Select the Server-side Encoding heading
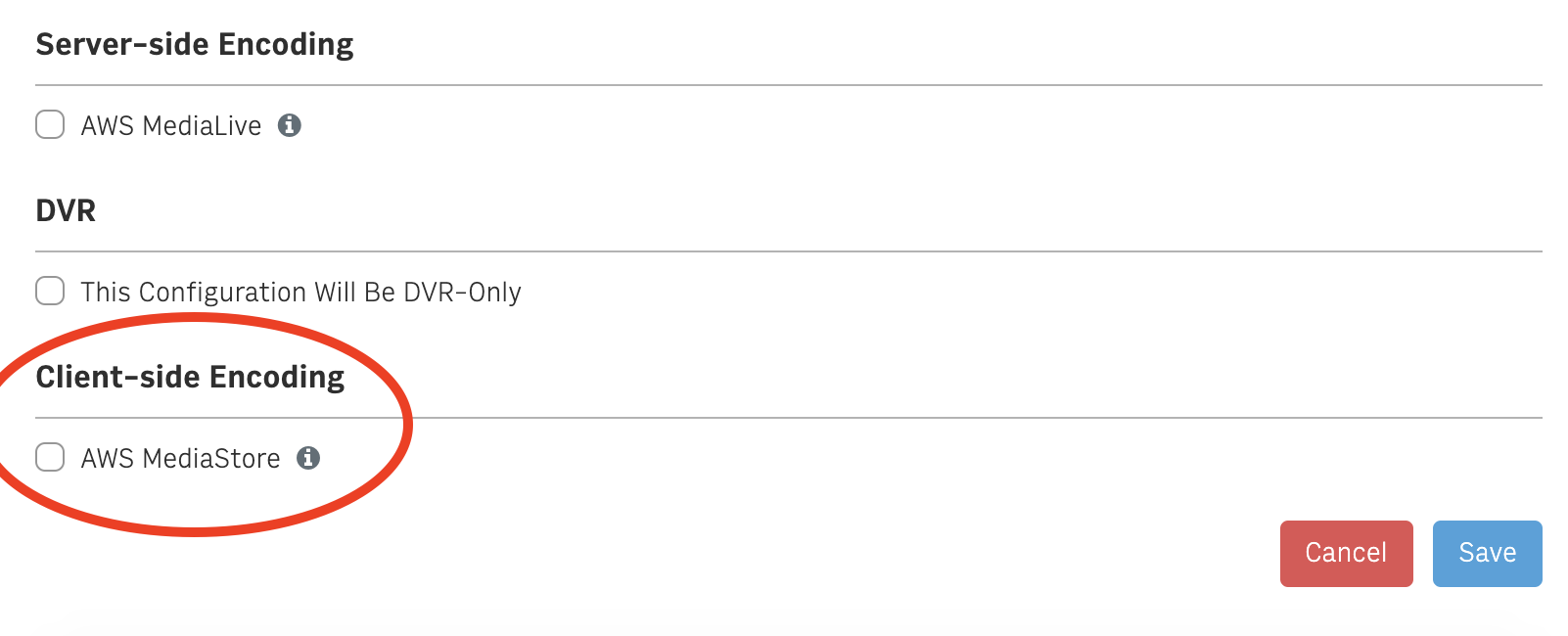Screen dimensions: 1568x636 195,44
